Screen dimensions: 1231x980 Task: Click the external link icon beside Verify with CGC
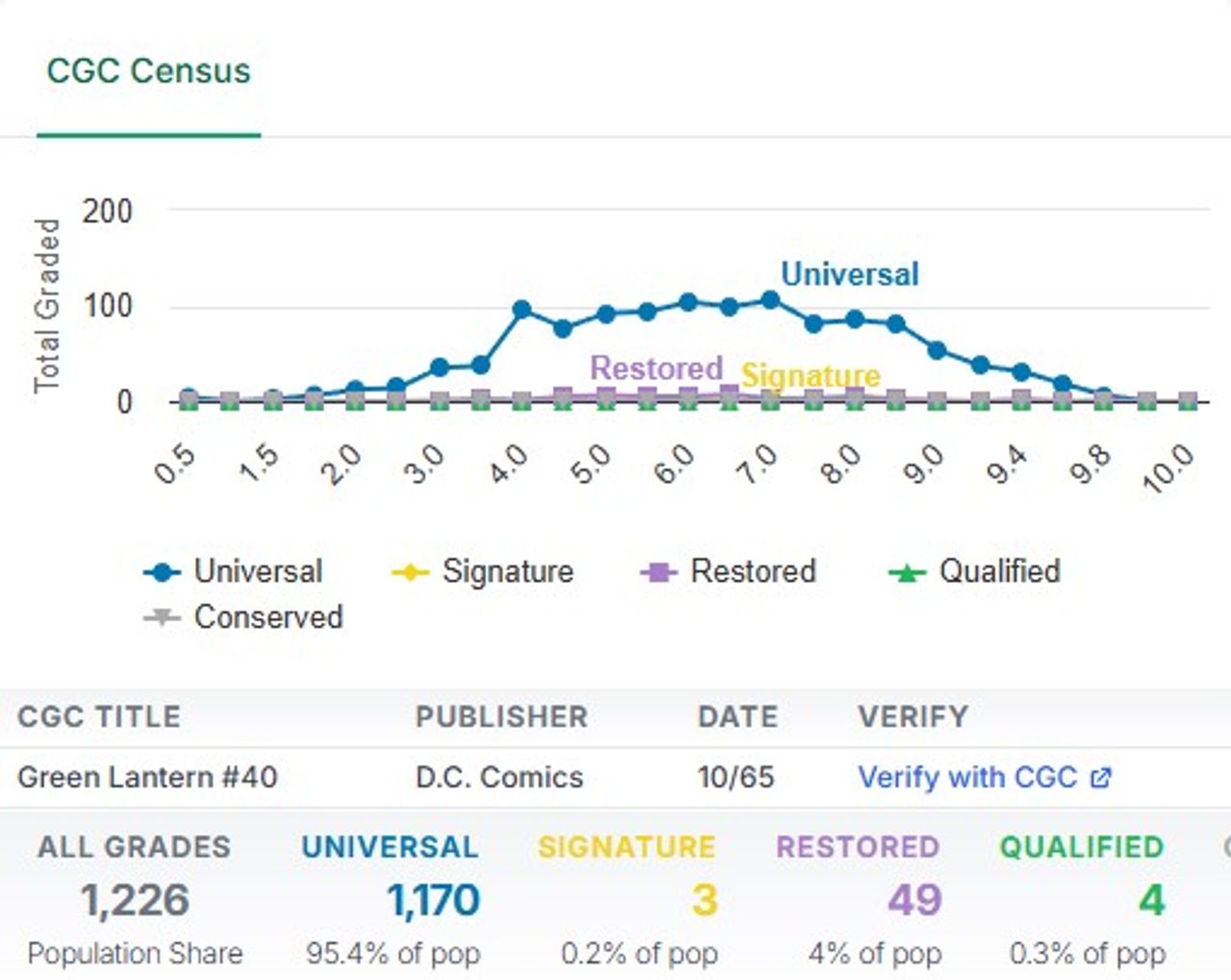[1100, 777]
